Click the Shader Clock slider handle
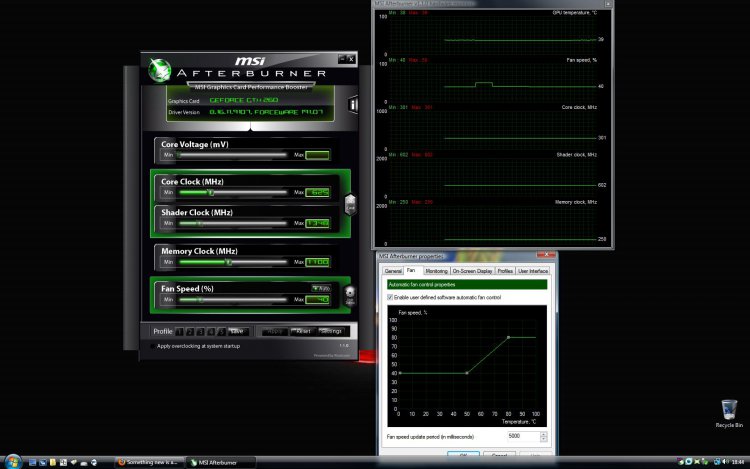Viewport: 750px width, 469px height. (200, 223)
